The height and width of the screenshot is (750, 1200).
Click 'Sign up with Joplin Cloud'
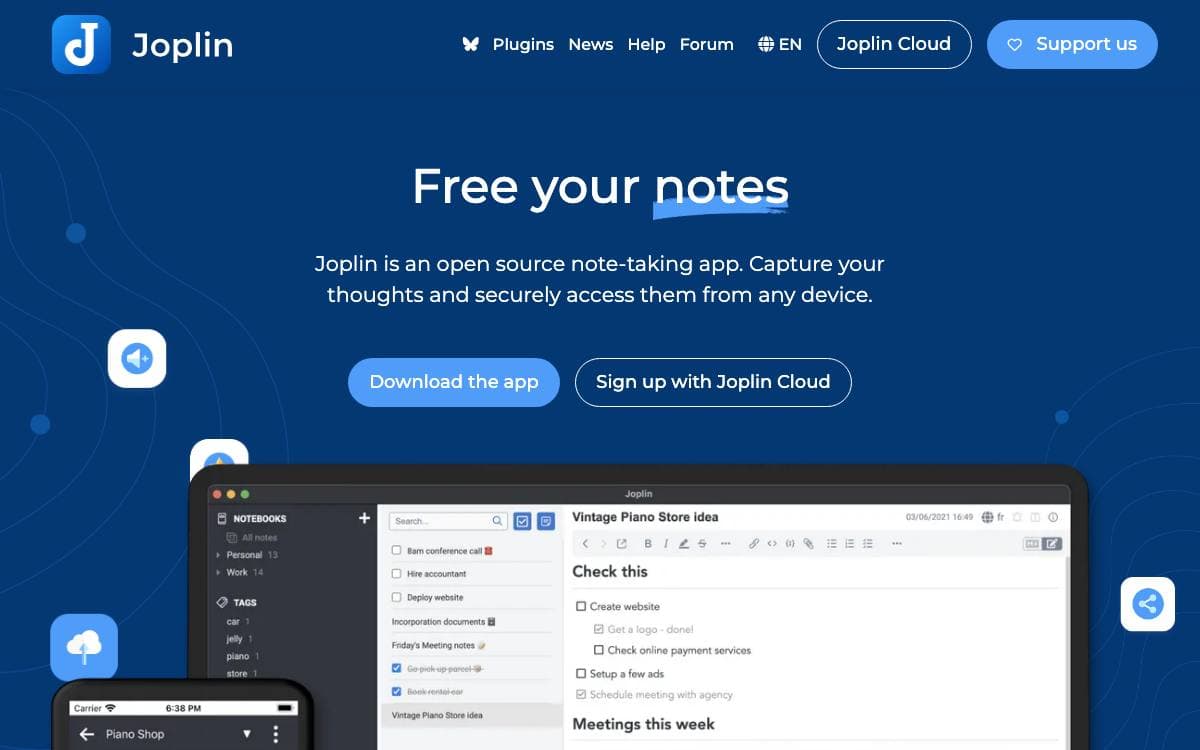click(713, 382)
